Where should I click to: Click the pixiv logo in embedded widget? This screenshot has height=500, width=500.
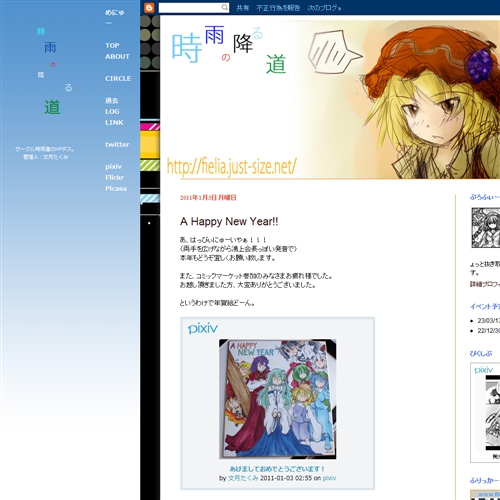tap(202, 329)
